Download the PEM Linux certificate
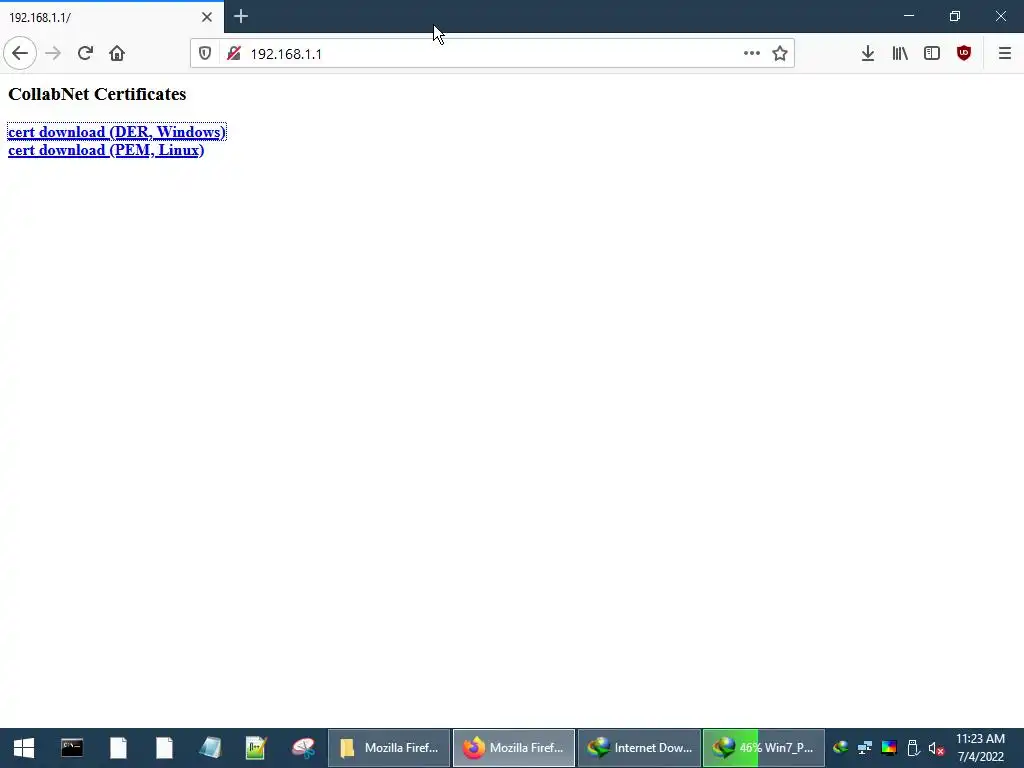 106,150
